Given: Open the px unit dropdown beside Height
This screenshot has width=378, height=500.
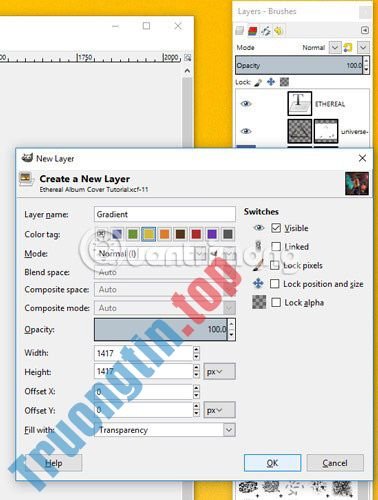Looking at the screenshot, I should point(219,371).
